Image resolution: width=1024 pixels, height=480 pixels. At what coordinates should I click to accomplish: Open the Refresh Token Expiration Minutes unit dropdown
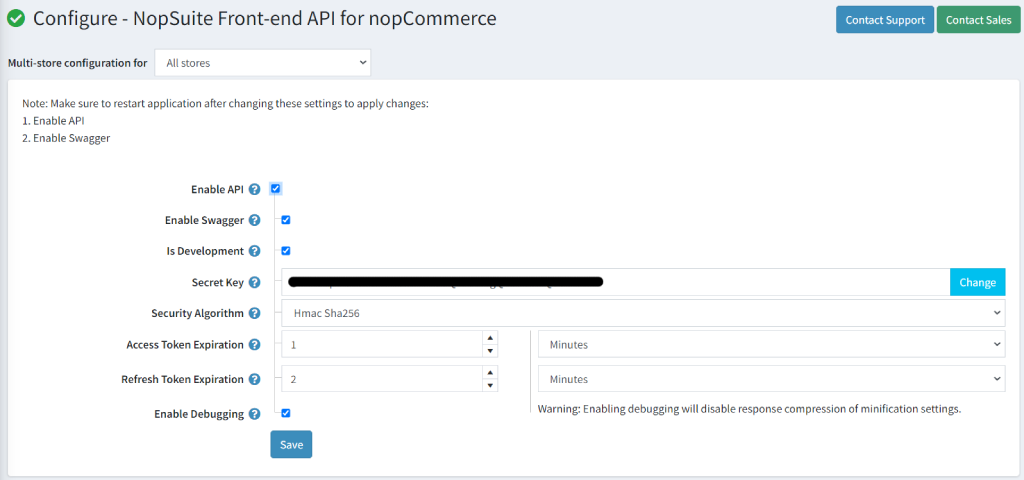[x=772, y=379]
